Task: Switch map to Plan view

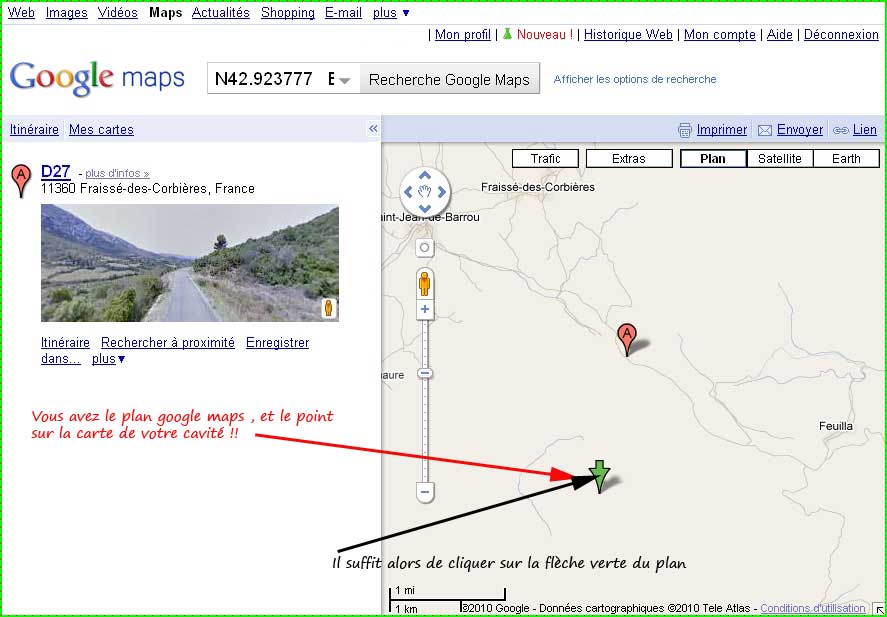Action: (x=713, y=159)
